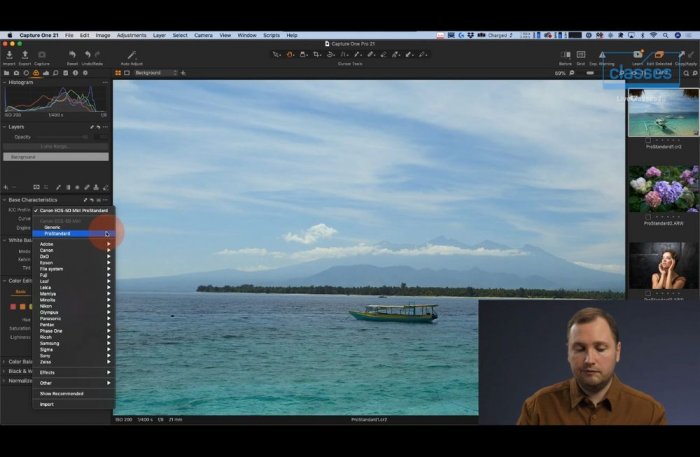Click Show Recommended in profile menu
The width and height of the screenshot is (700, 457).
click(62, 394)
